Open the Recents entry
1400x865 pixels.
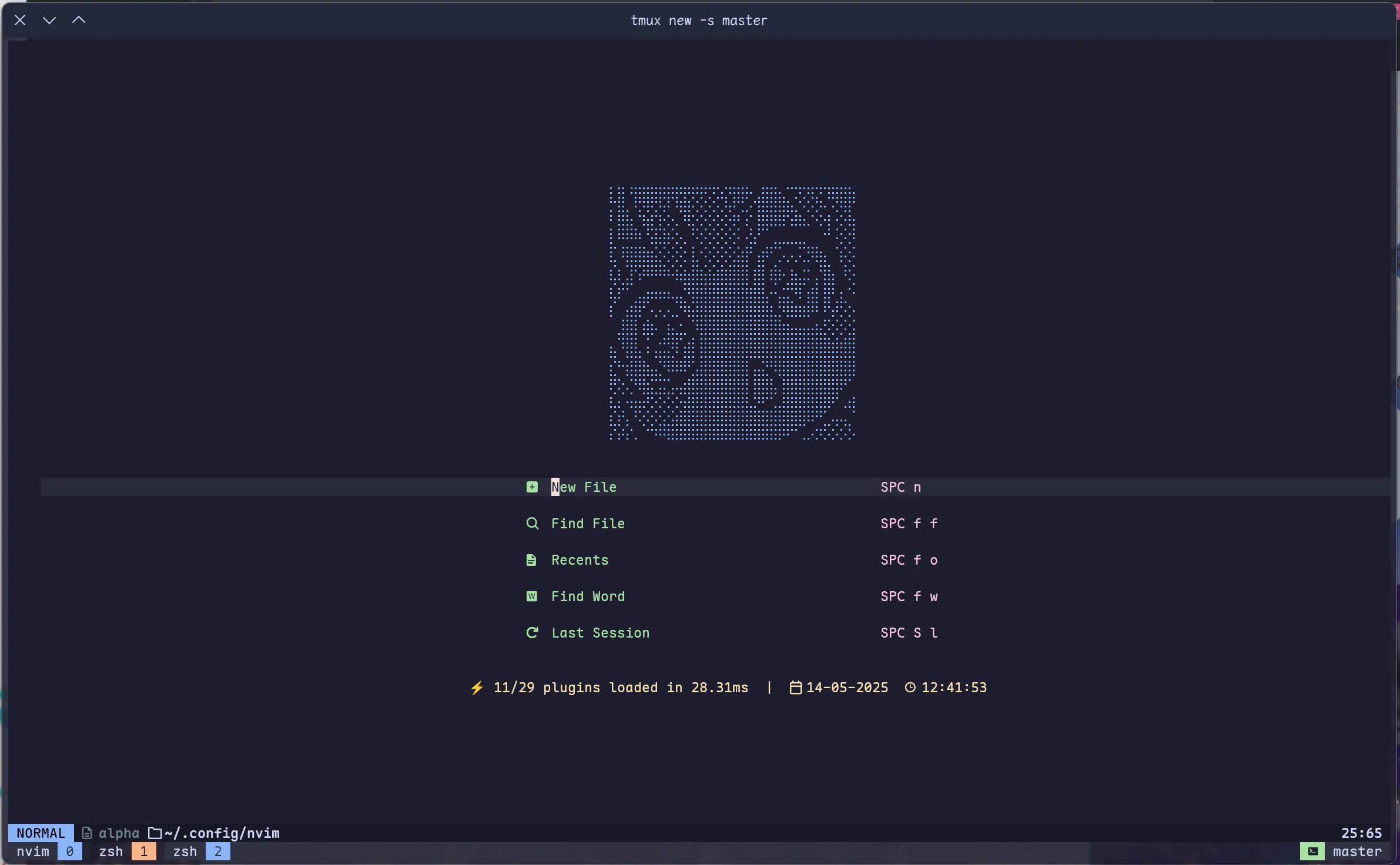point(580,560)
